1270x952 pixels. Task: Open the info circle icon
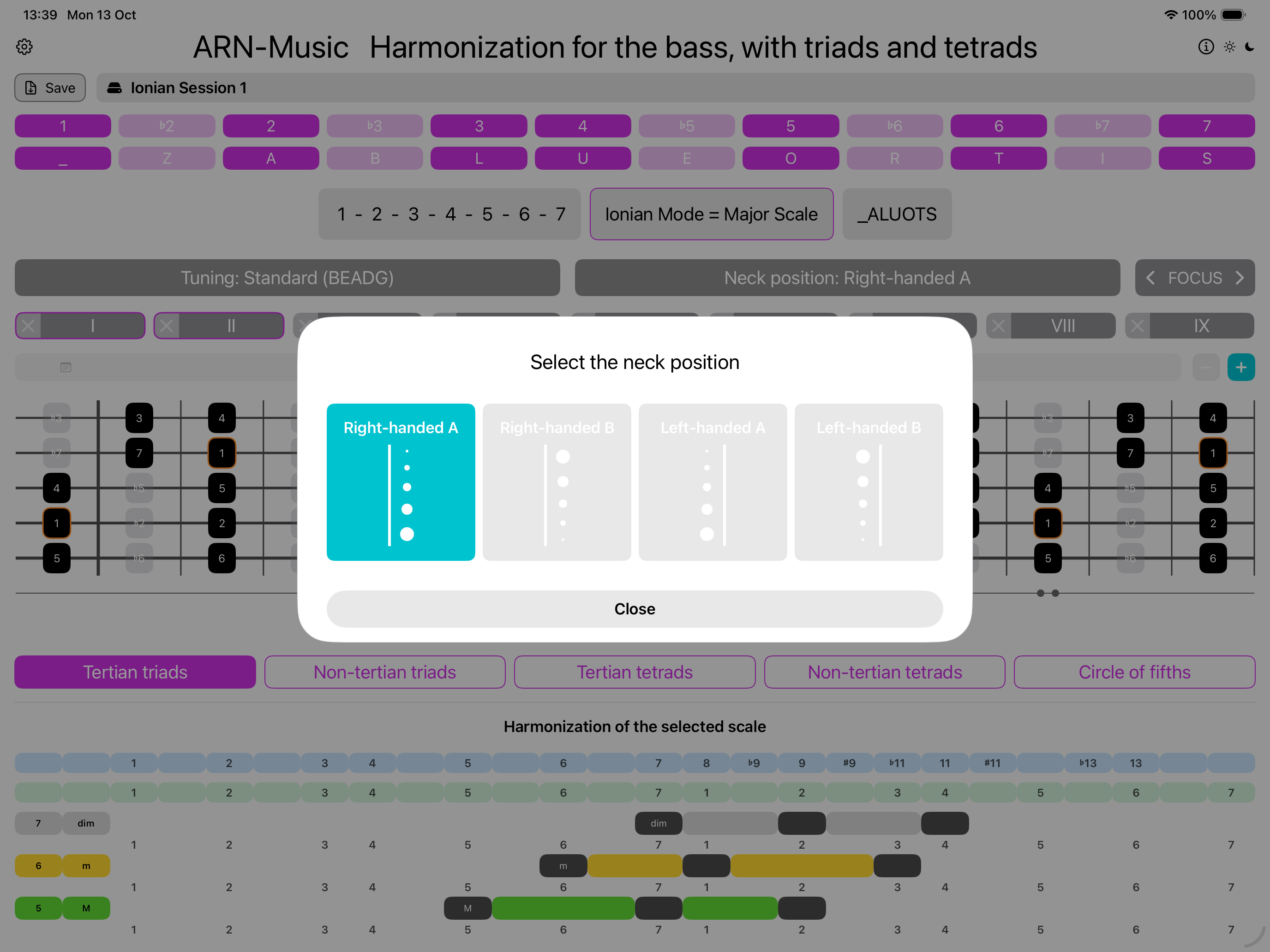point(1206,47)
